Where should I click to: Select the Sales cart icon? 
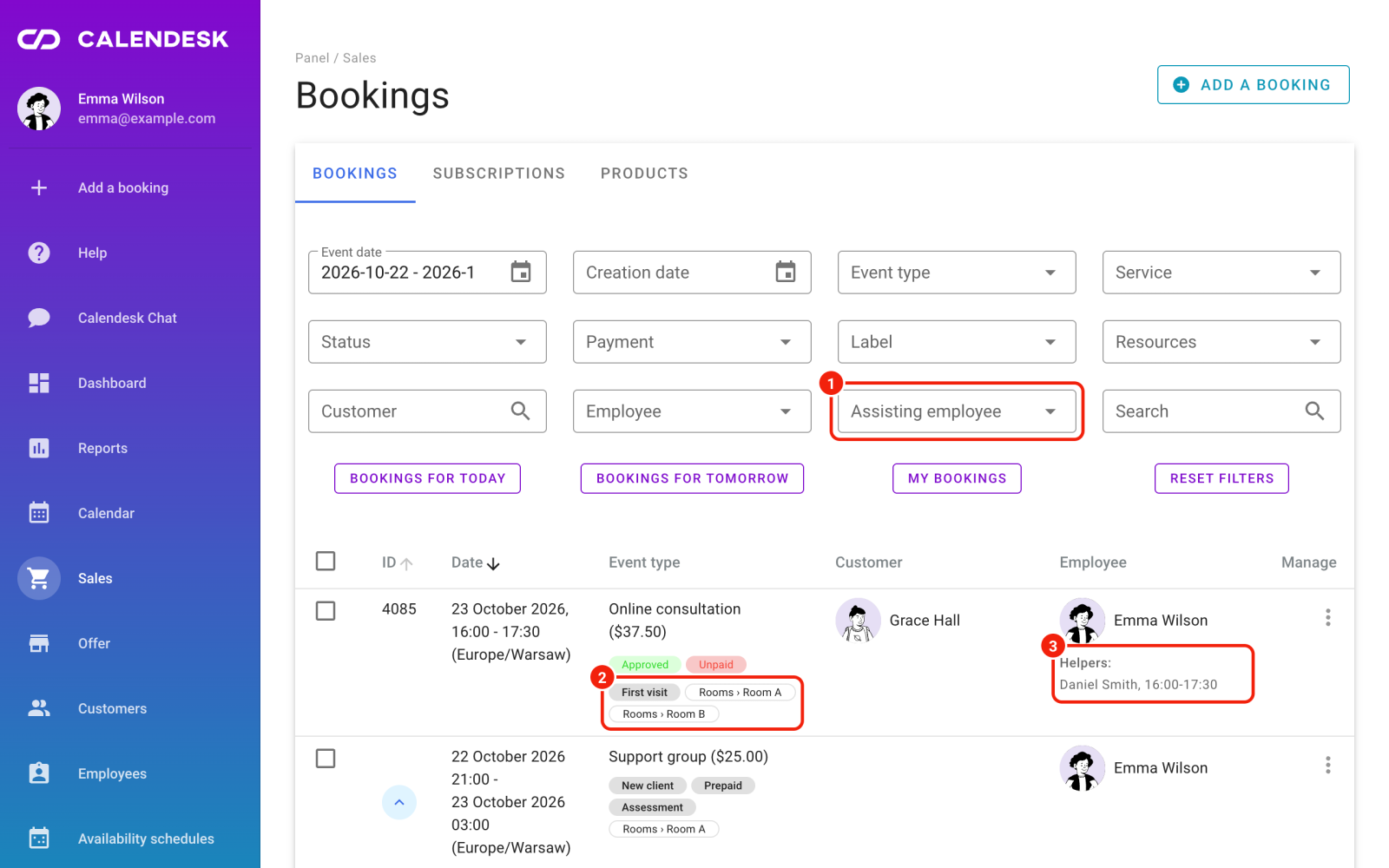coord(39,578)
